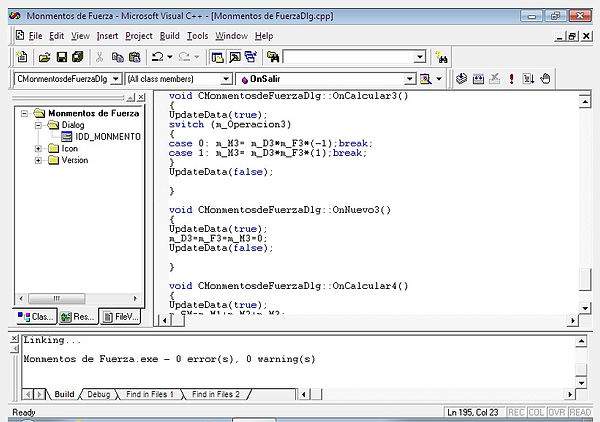Switch to ClassView tab
The height and width of the screenshot is (422, 600).
point(36,317)
